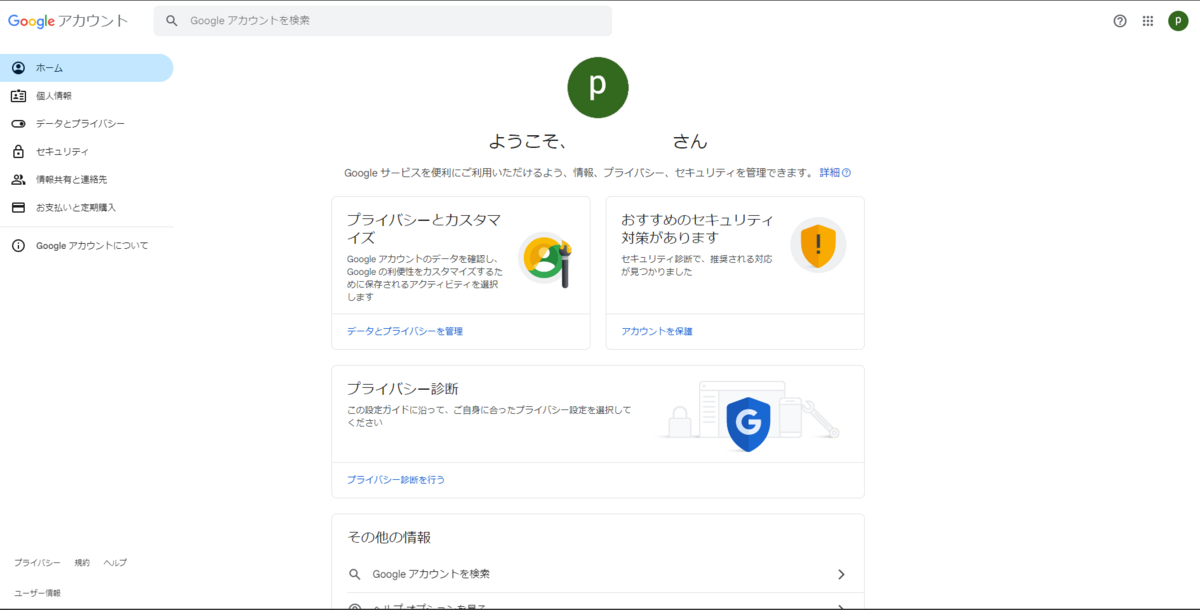Click the 個人情報 ID card icon

(x=18, y=96)
